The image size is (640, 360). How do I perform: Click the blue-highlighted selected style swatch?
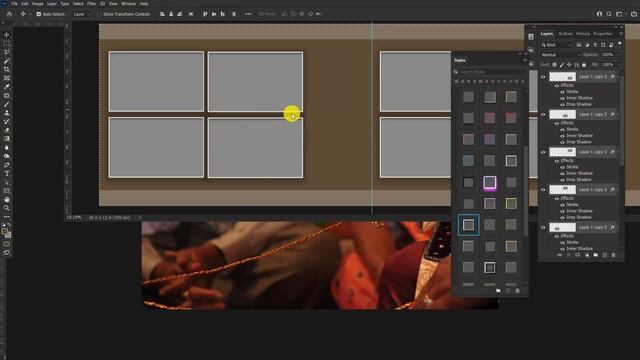point(469,225)
